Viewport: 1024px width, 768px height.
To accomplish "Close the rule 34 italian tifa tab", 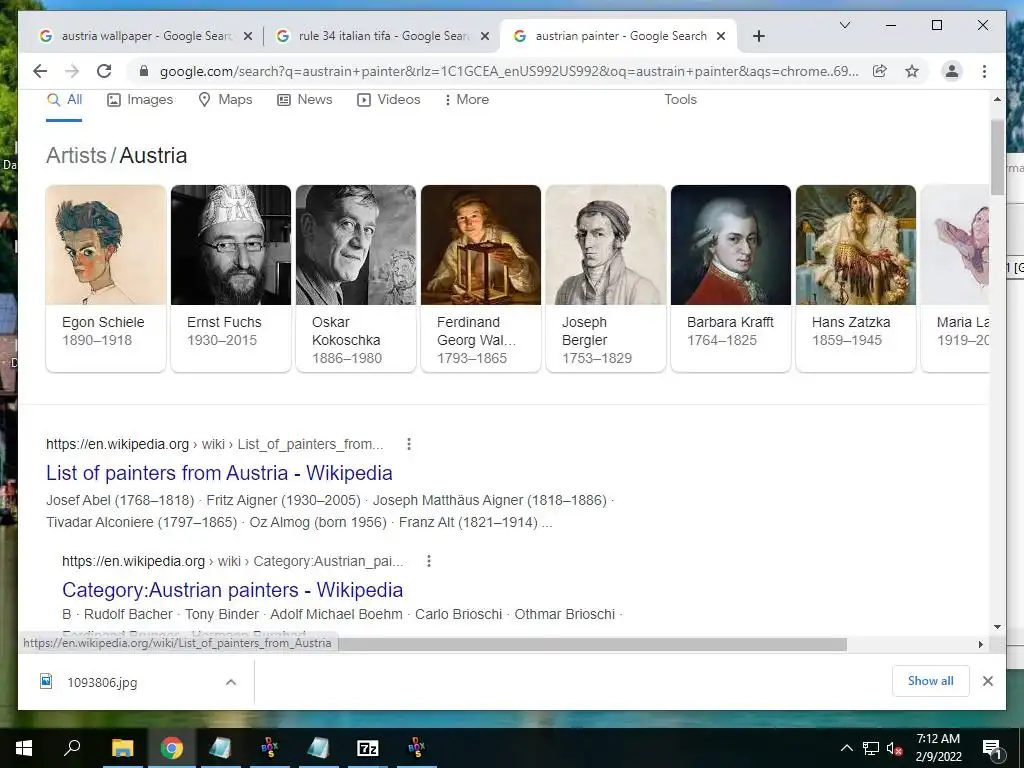I will tap(485, 36).
